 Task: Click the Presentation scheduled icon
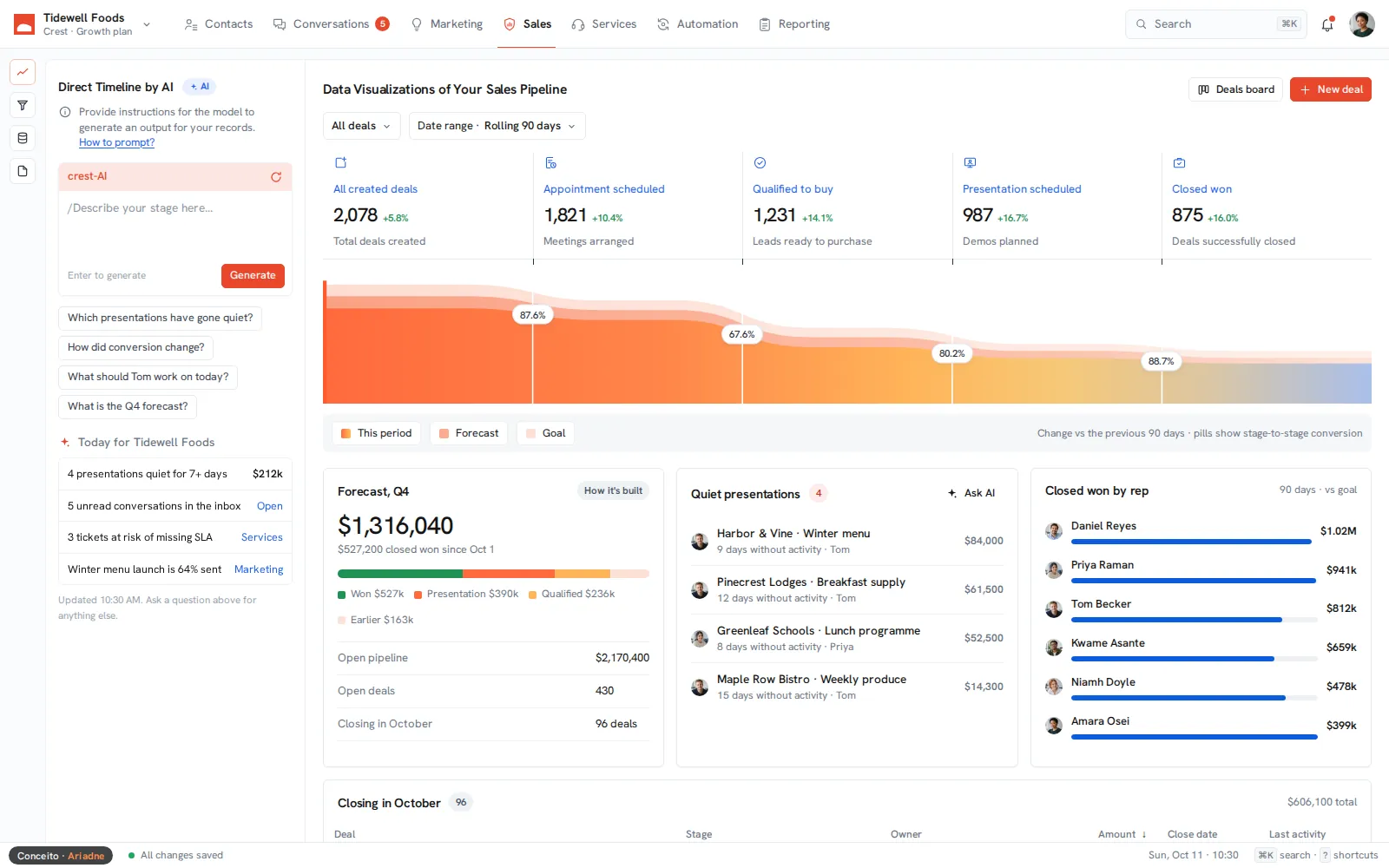point(970,162)
